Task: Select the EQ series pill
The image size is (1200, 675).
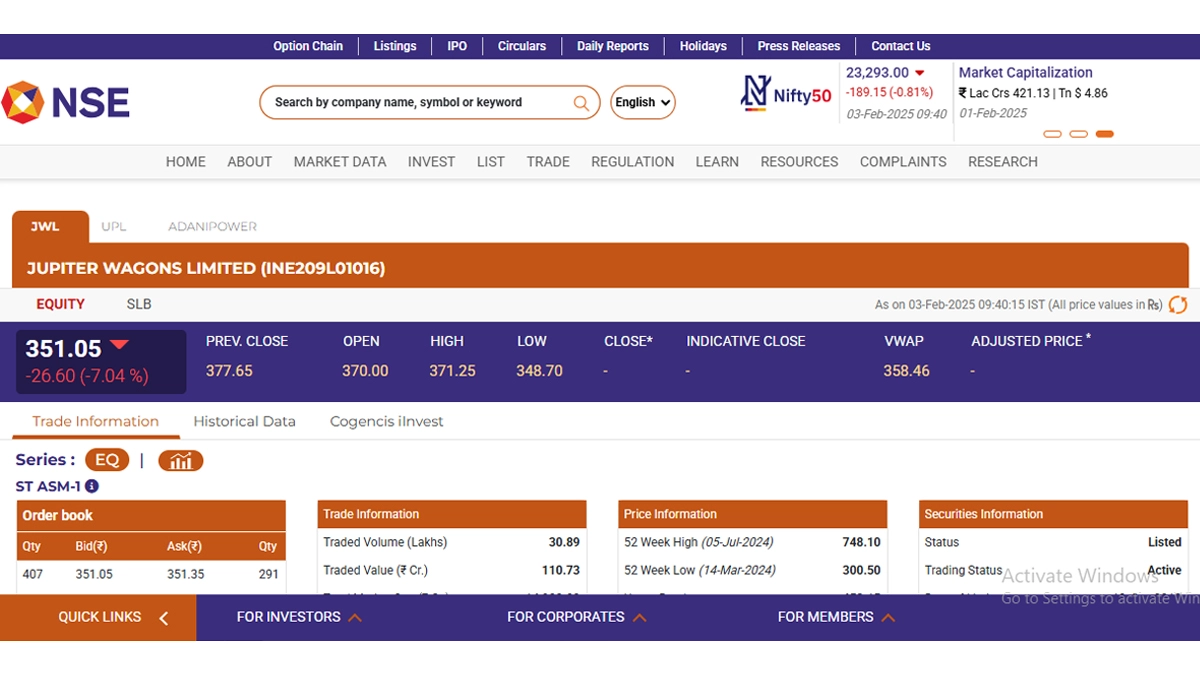Action: [x=107, y=460]
